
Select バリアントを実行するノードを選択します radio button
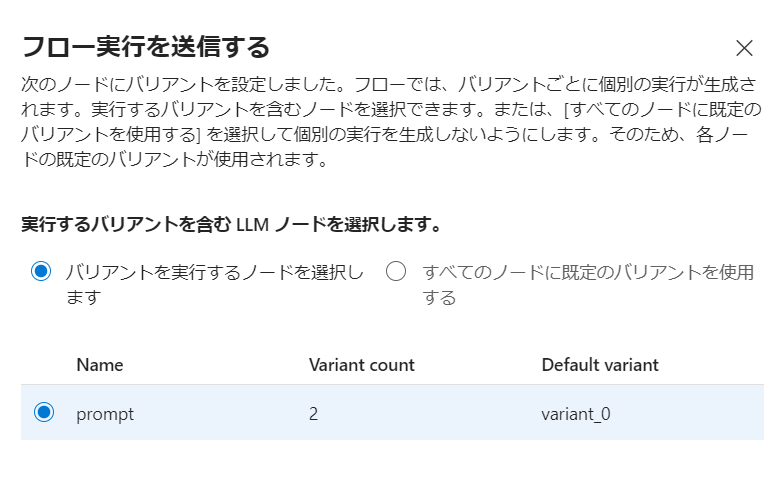tap(41, 272)
